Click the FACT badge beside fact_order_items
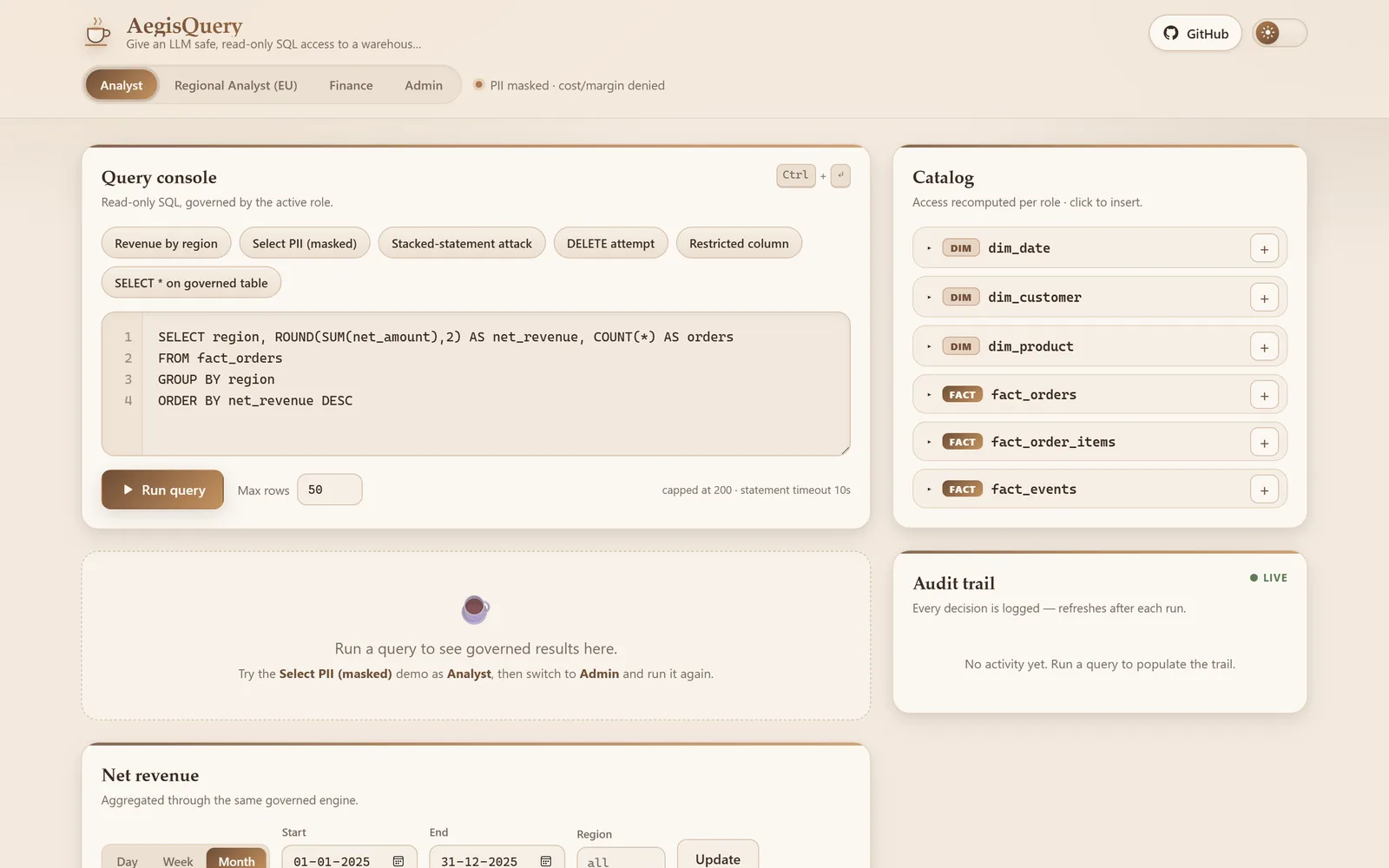 pos(962,442)
